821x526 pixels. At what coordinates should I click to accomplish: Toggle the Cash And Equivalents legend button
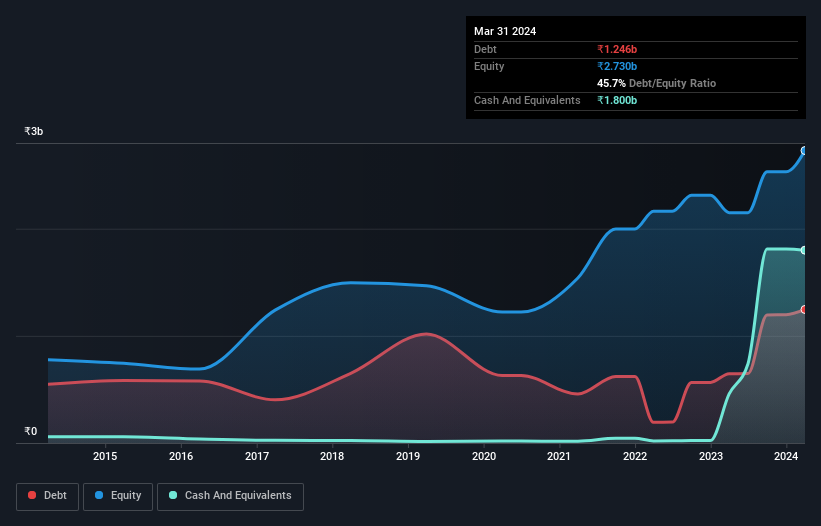point(230,496)
